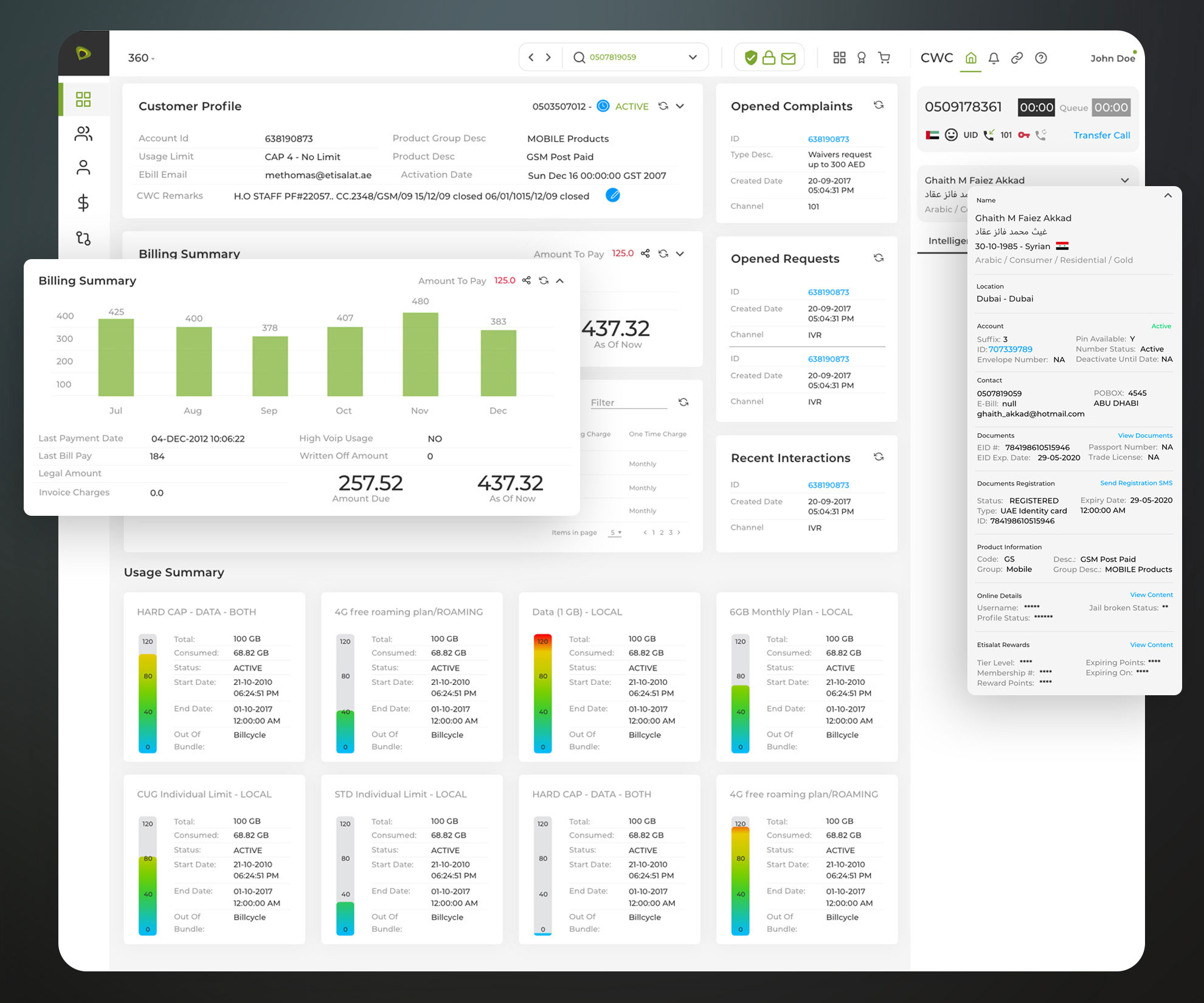
Task: Click the green padlock icon
Action: click(769, 58)
